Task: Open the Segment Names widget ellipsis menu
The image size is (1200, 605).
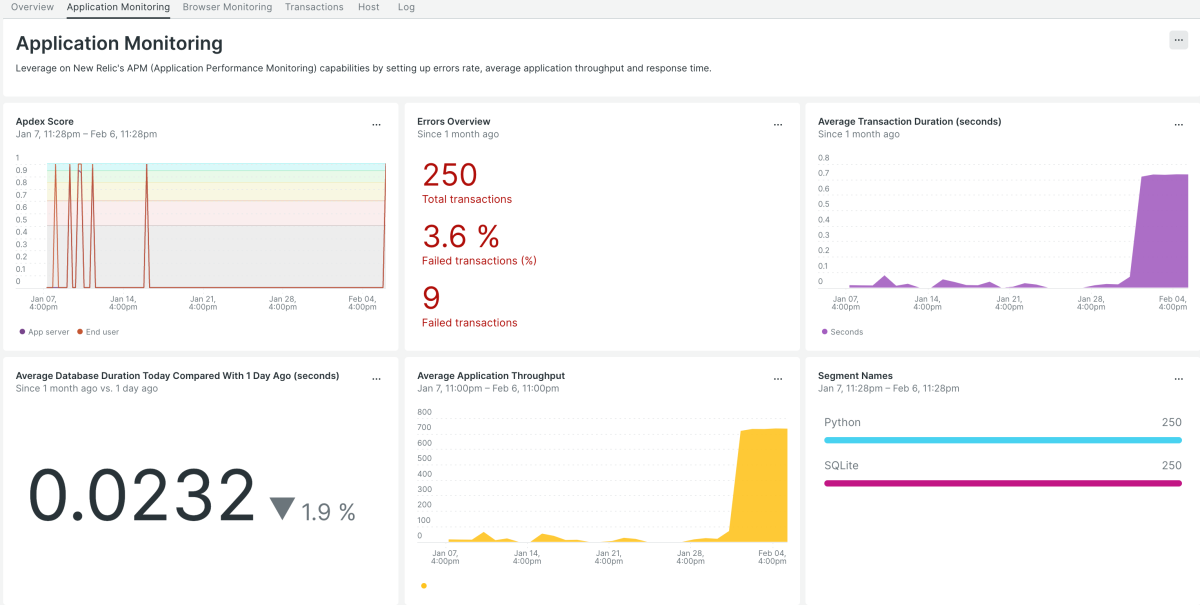Action: click(1178, 379)
